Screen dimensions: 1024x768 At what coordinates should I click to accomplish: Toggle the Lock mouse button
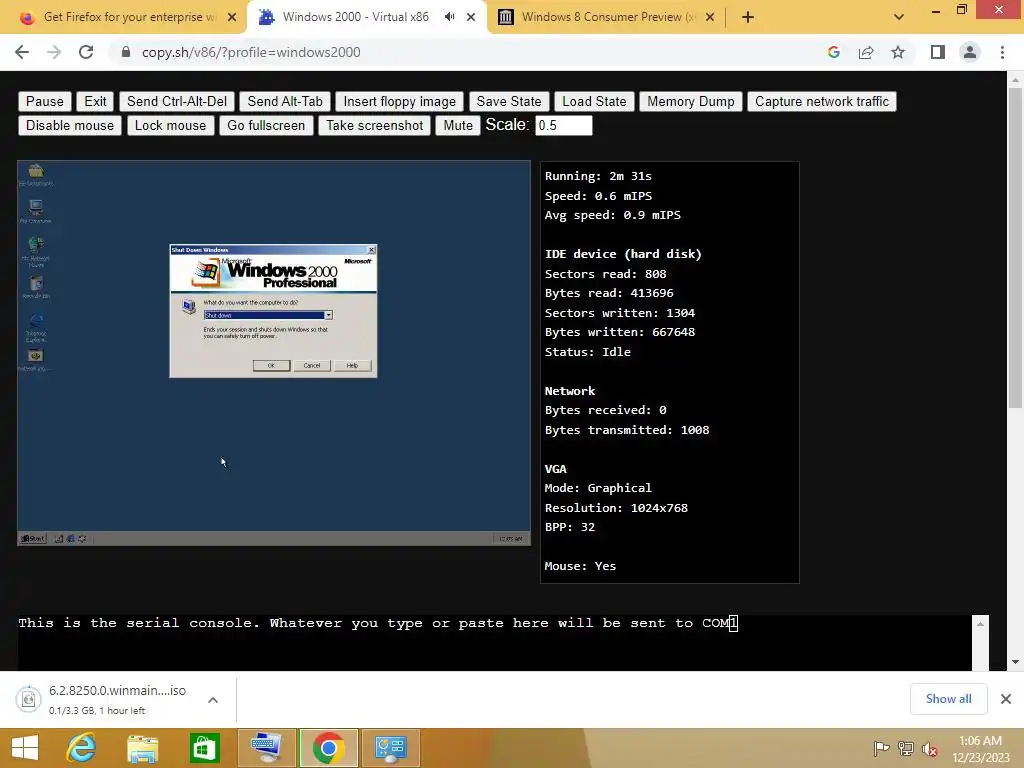(x=170, y=125)
